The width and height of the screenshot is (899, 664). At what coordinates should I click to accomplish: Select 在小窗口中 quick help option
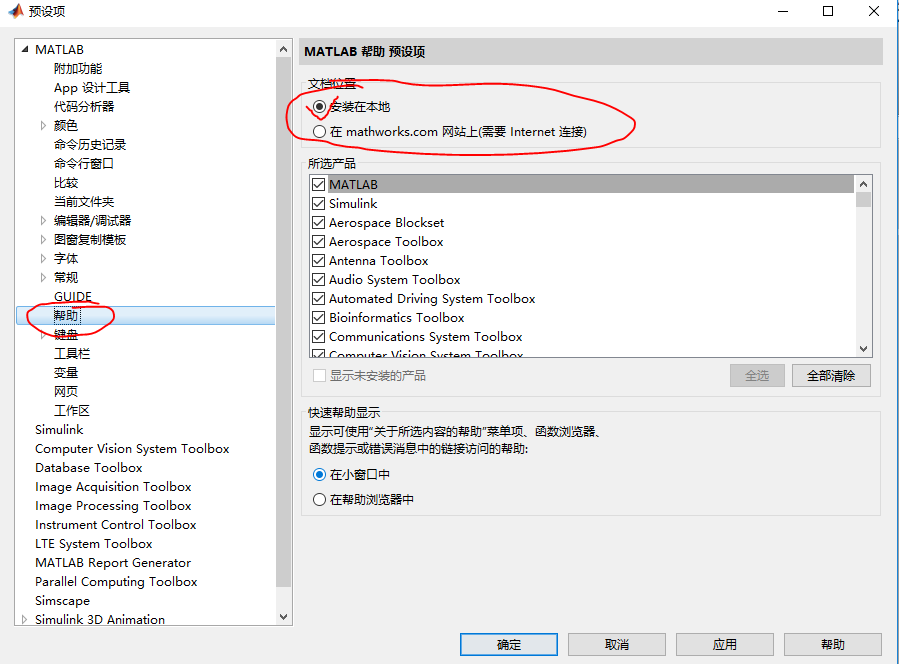click(x=319, y=475)
